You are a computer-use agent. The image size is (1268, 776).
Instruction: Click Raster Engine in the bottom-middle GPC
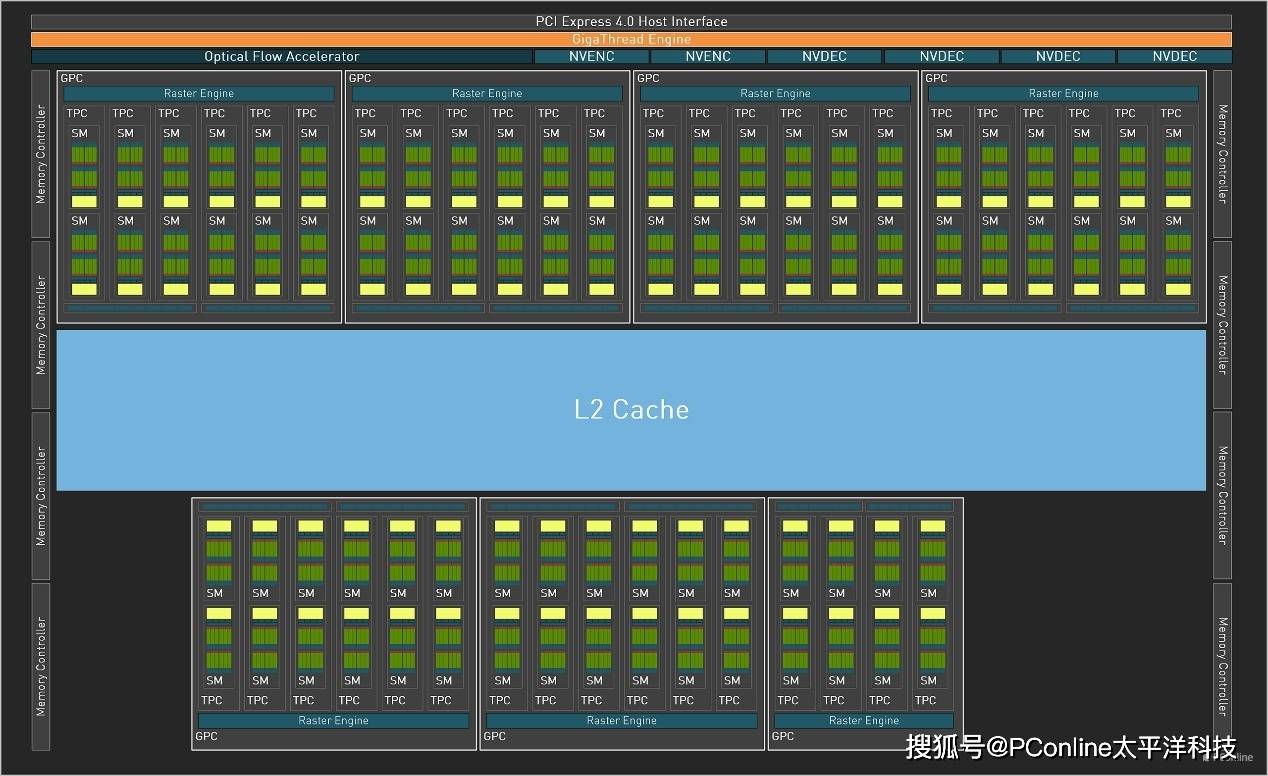(x=621, y=720)
